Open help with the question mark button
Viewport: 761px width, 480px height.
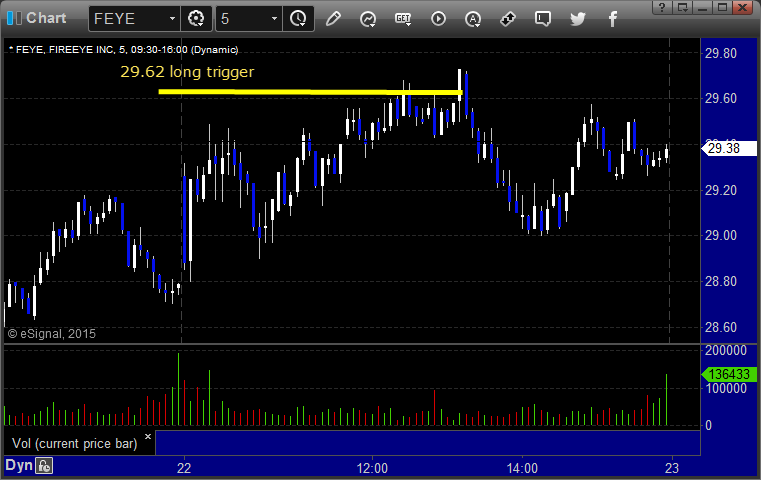662,7
